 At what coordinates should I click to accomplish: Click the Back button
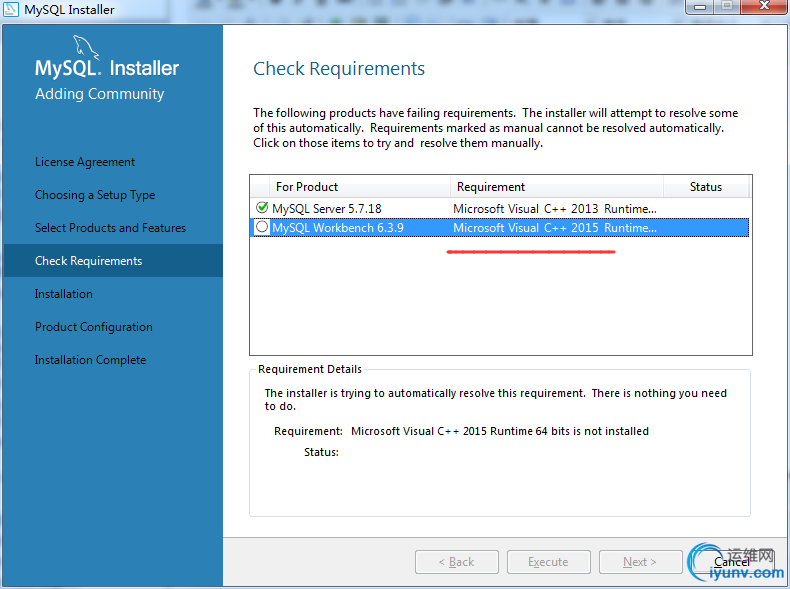[x=457, y=562]
